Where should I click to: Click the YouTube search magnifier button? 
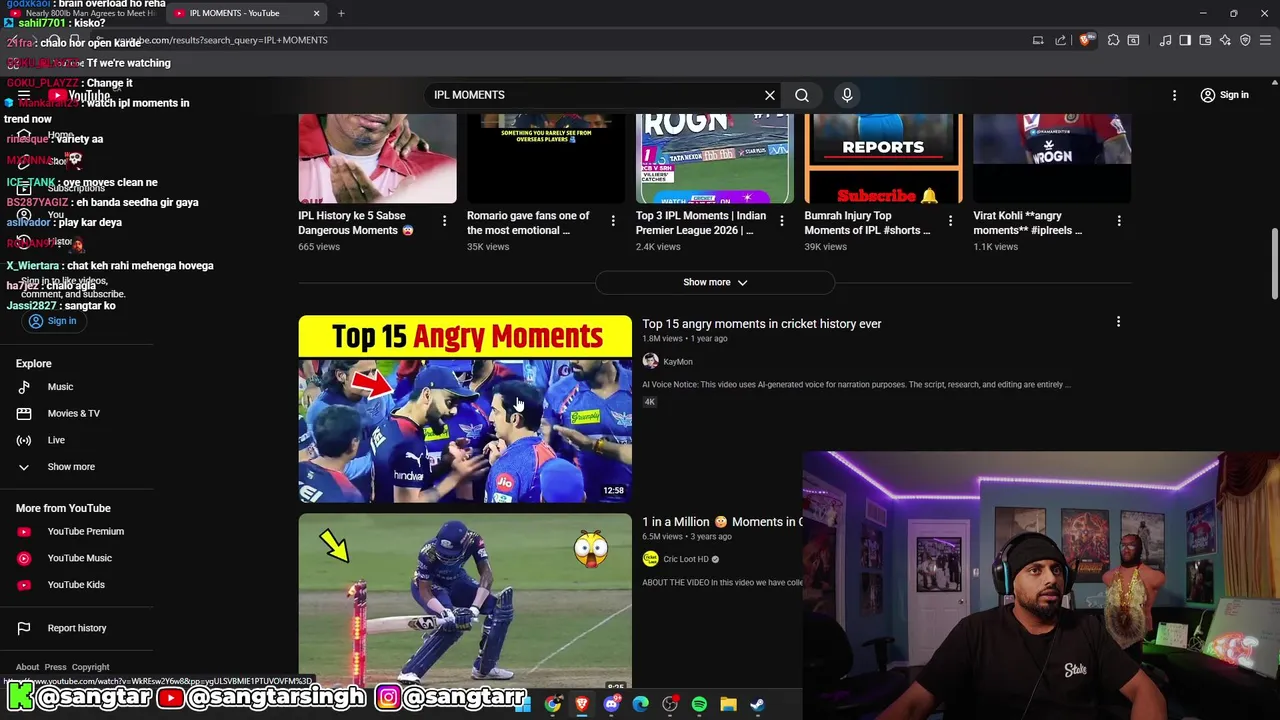[802, 95]
